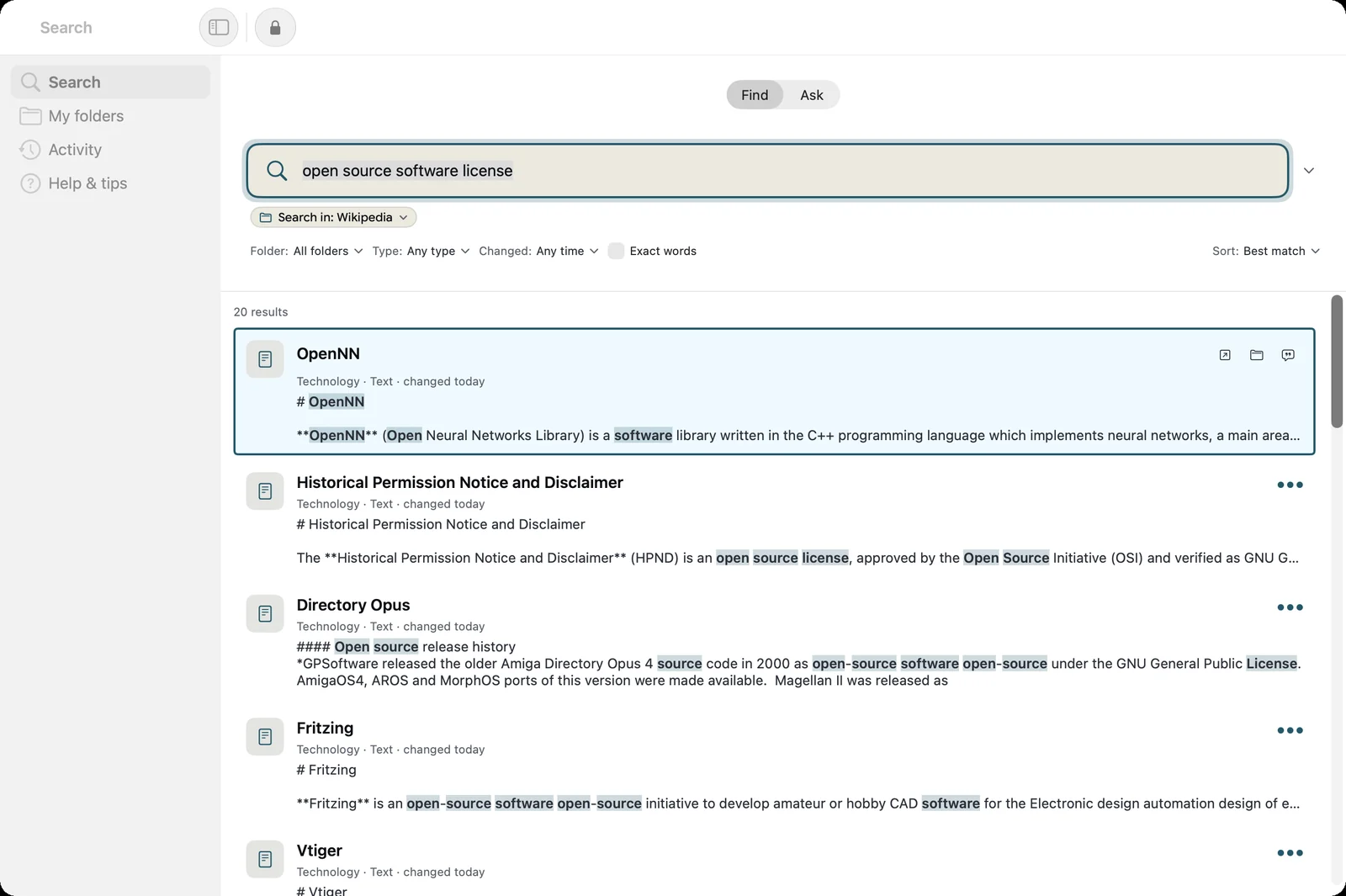Click the Historical Permission Notice document icon
1346x896 pixels.
point(265,490)
